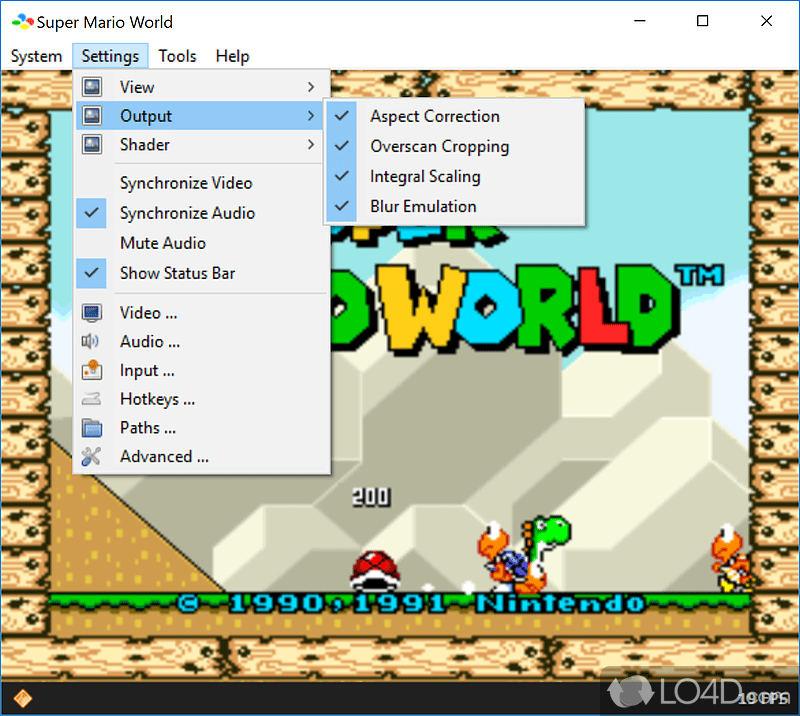Toggle Mute Audio on
This screenshot has width=800, height=716.
click(201, 243)
